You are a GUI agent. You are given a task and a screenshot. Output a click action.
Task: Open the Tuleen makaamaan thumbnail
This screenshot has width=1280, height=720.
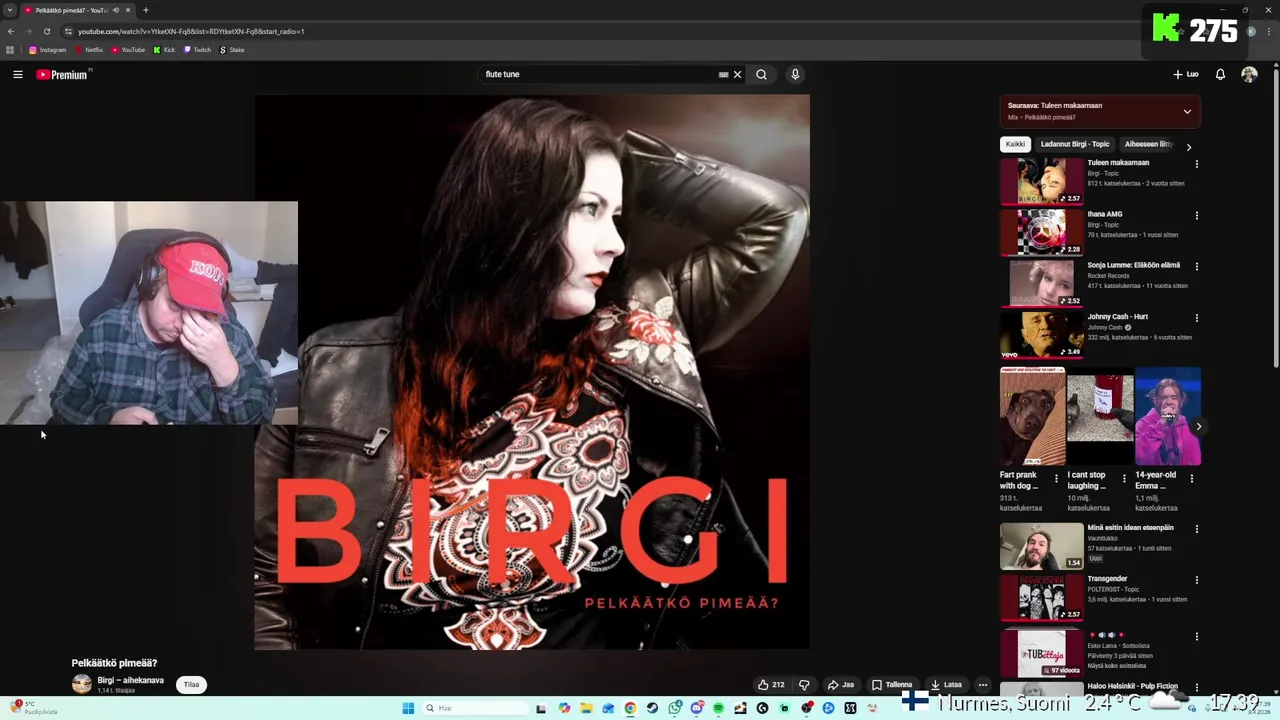(1042, 181)
